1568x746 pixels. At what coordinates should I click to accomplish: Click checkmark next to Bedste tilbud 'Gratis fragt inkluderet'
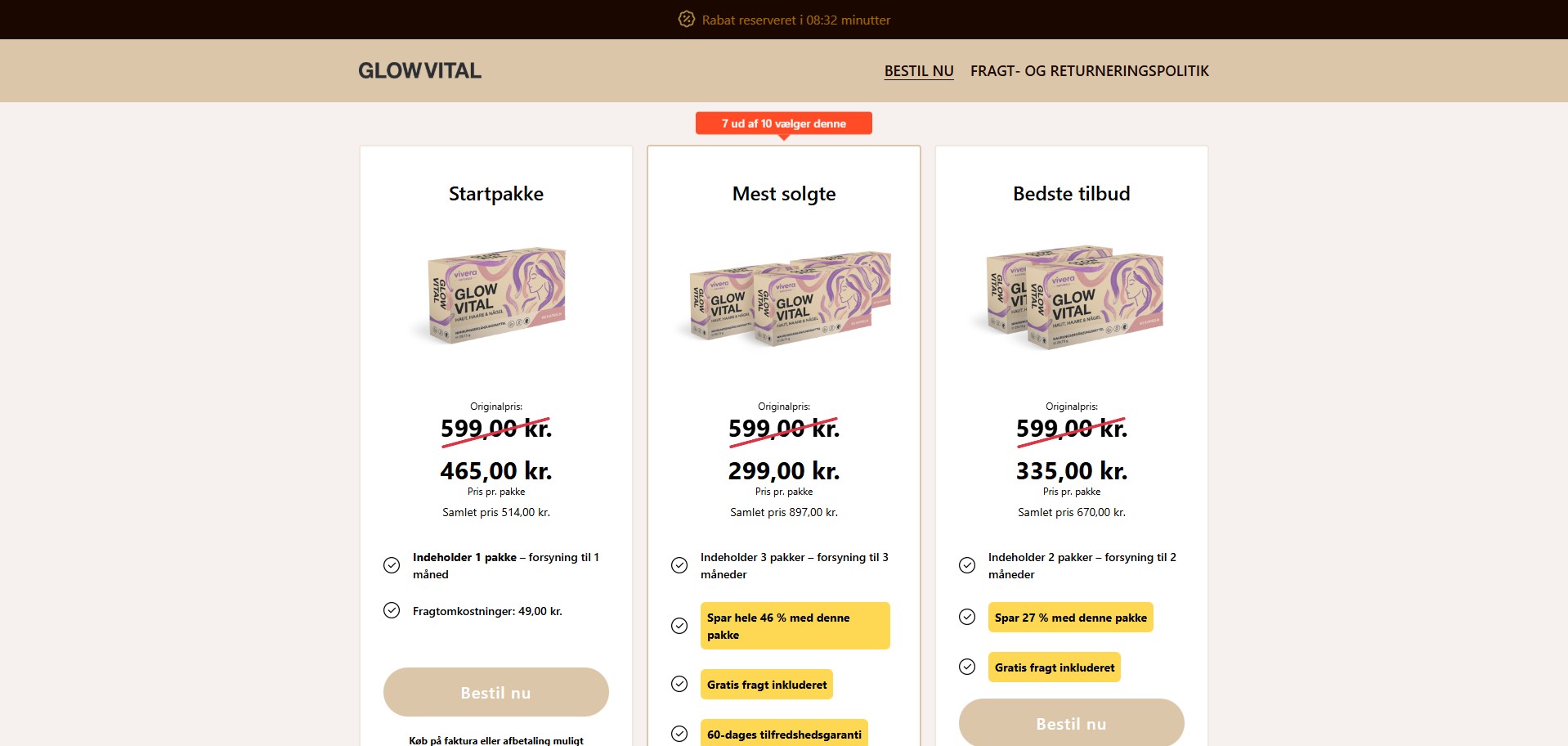click(x=967, y=667)
